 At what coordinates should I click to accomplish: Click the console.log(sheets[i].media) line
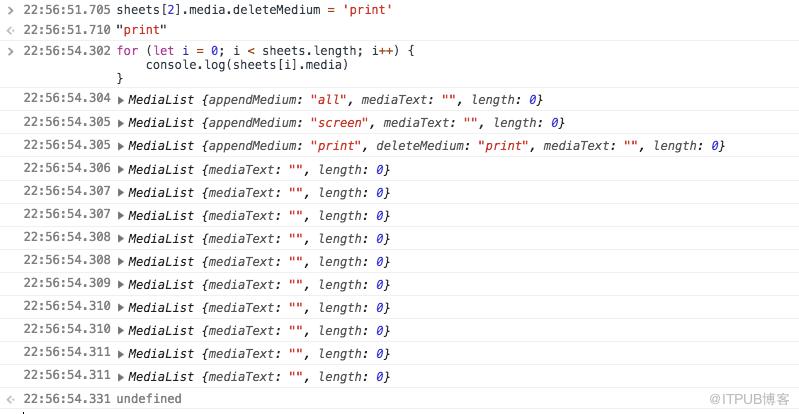click(247, 65)
